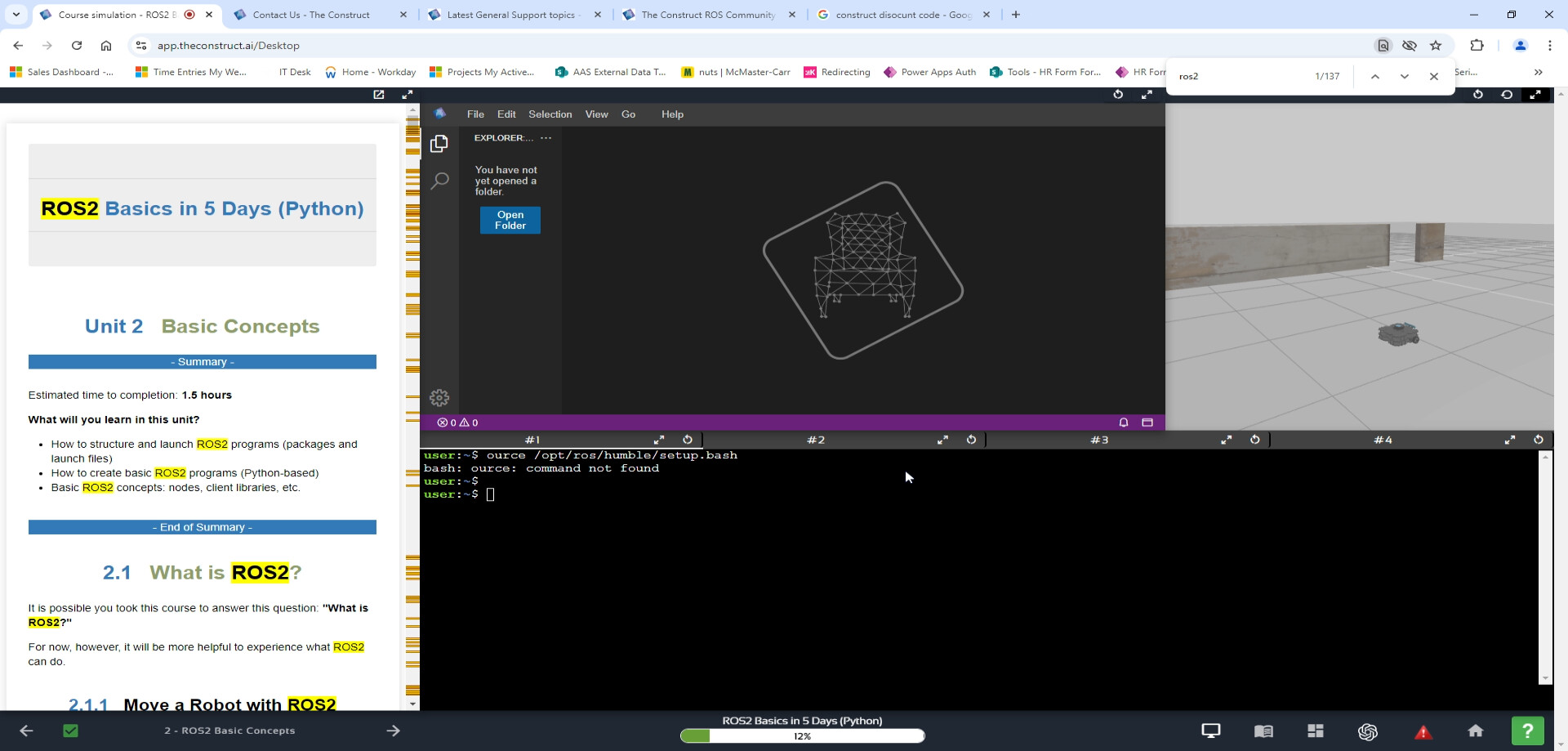1568x751 pixels.
Task: Expand the IDE panel to full screen
Action: coord(1147,95)
